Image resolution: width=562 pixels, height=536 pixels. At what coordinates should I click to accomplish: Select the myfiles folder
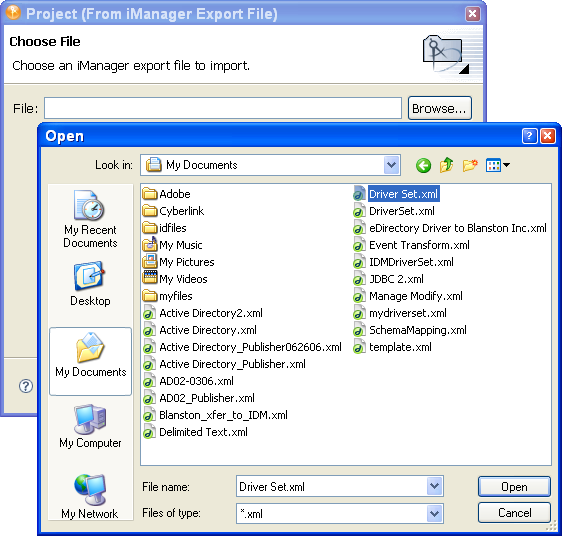click(167, 296)
